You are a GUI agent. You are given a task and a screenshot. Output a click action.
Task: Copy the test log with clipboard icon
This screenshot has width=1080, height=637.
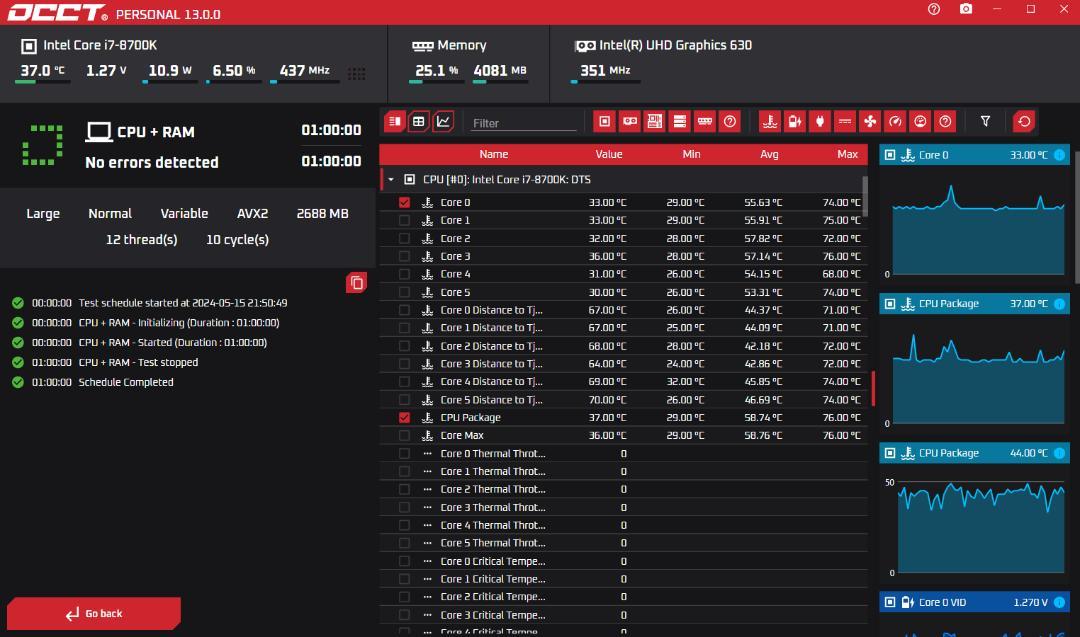click(x=356, y=283)
